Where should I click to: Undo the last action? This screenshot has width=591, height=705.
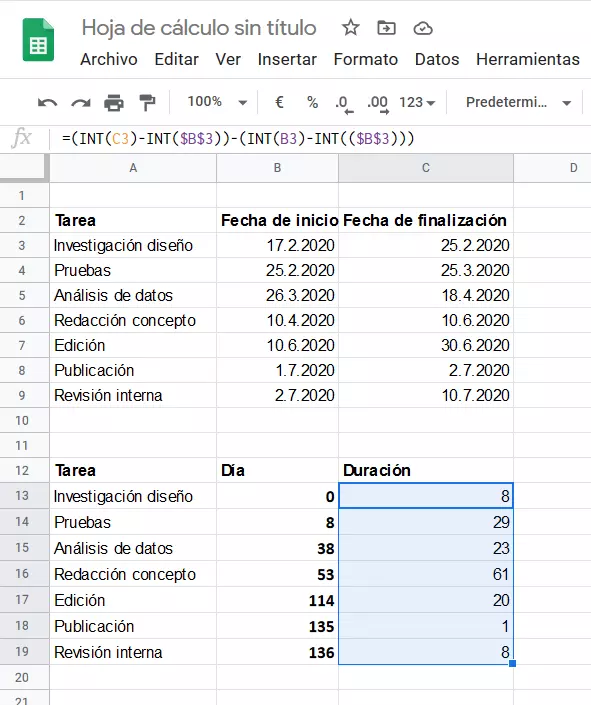[47, 103]
